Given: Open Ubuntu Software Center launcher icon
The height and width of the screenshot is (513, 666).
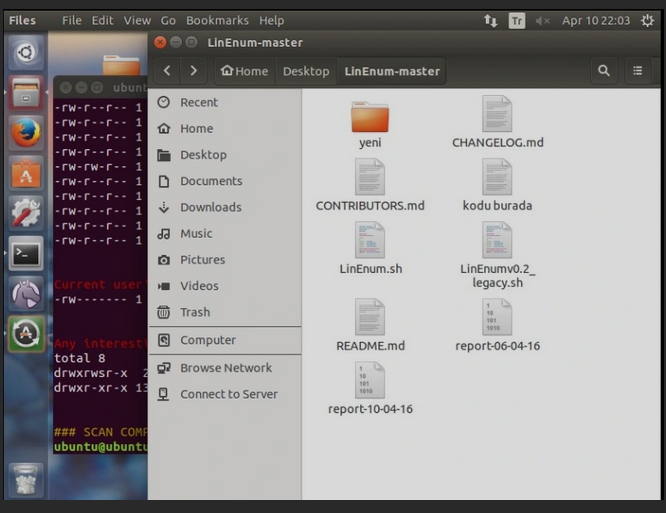Looking at the screenshot, I should [x=26, y=173].
